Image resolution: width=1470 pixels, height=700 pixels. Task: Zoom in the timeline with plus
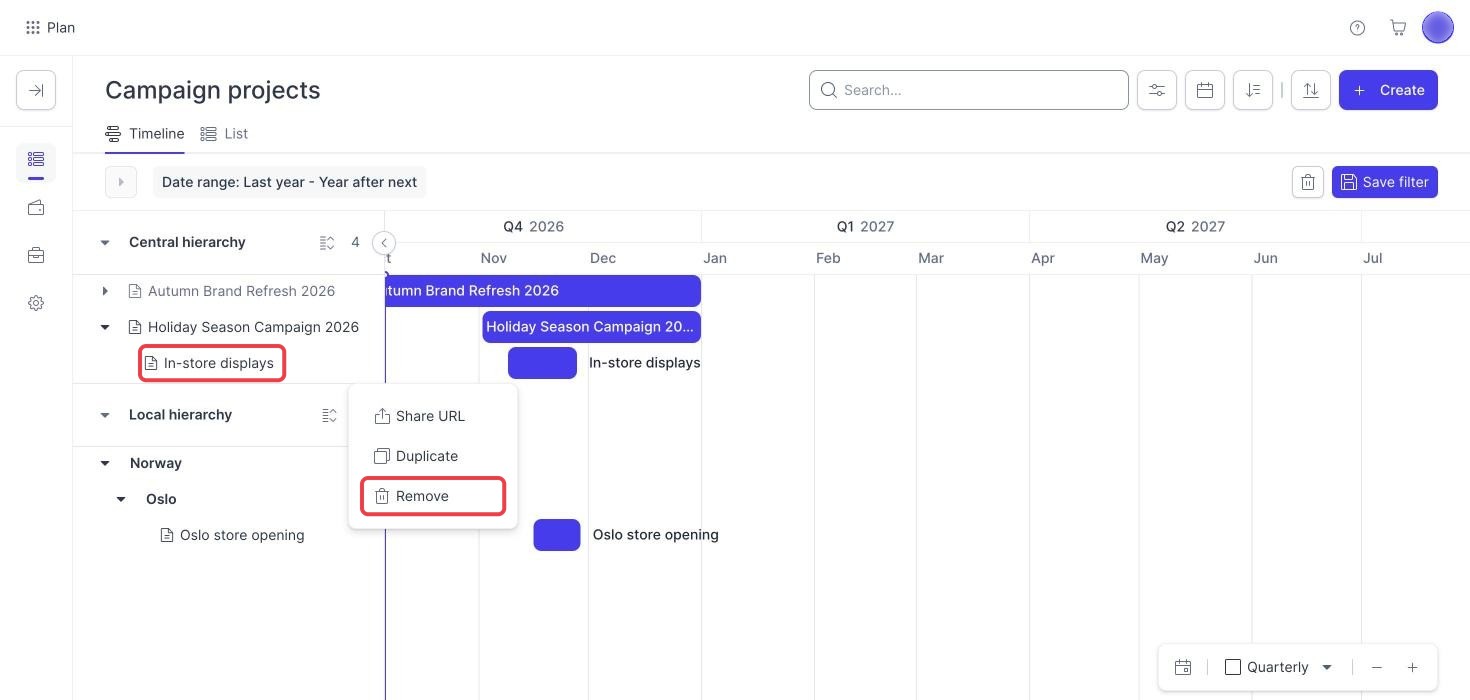click(x=1412, y=667)
